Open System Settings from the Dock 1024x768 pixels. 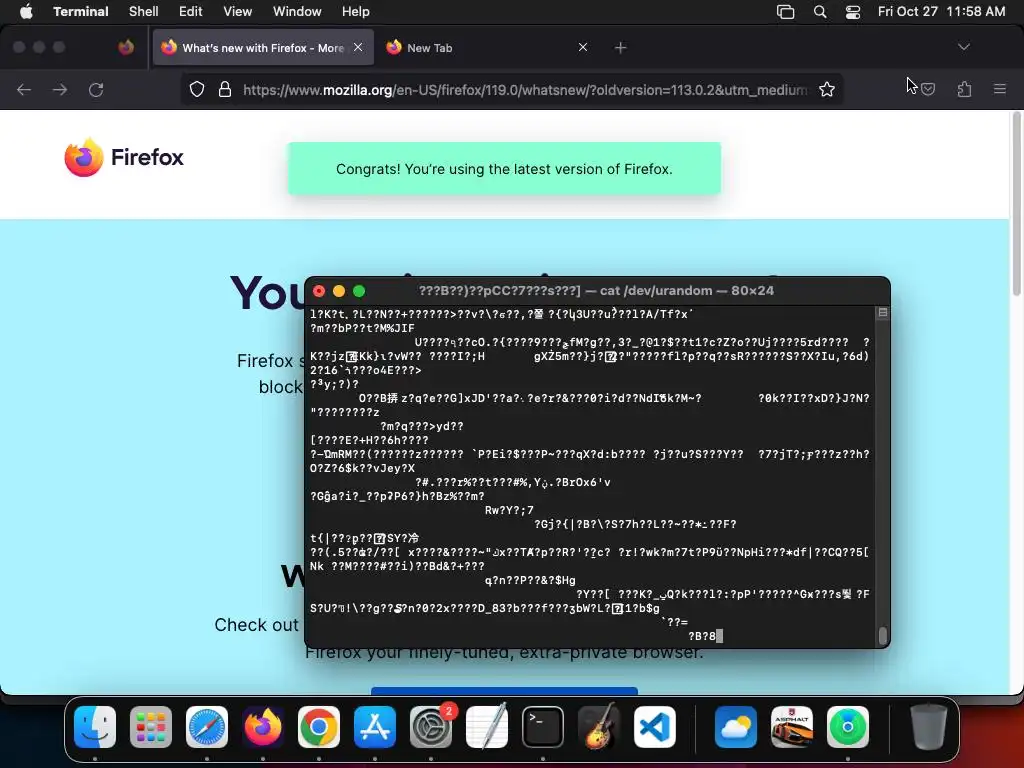(431, 727)
